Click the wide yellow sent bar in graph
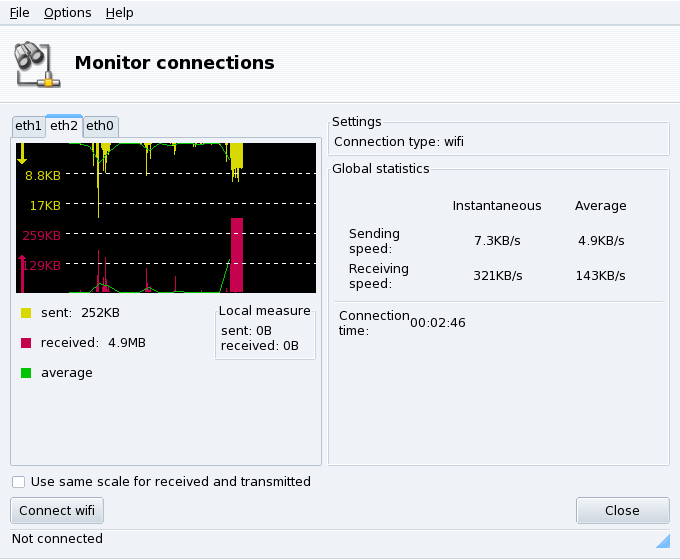This screenshot has width=680, height=560. click(236, 156)
